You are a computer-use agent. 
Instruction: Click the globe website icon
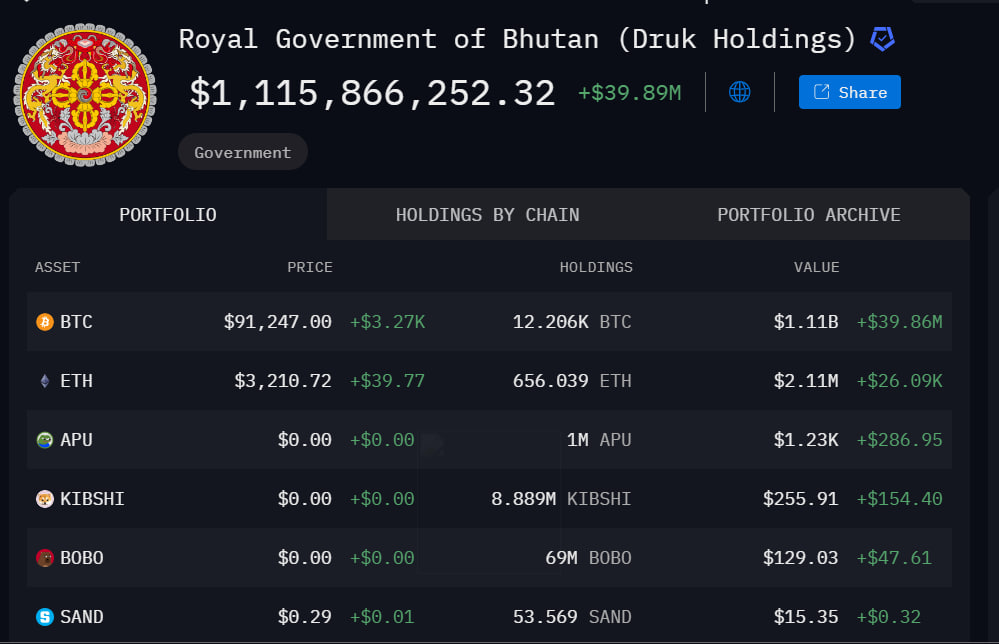(x=740, y=92)
